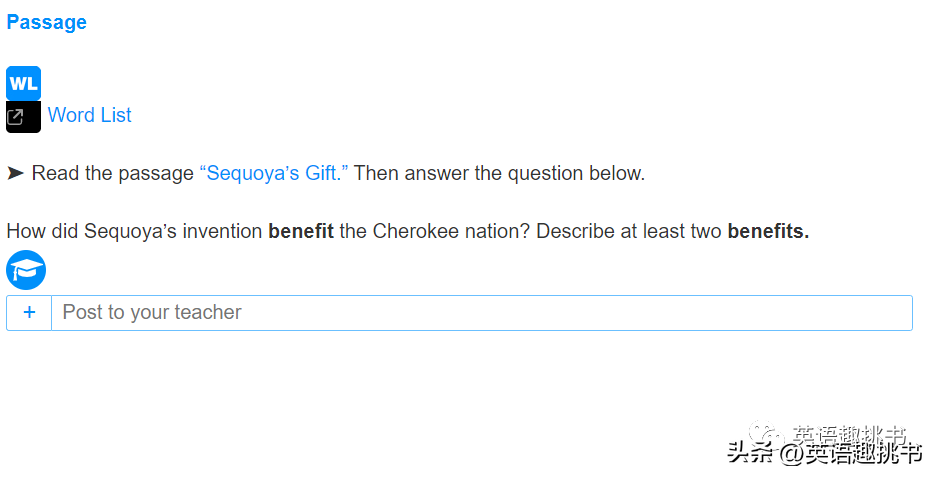Image resolution: width=937 pixels, height=478 pixels.
Task: Click the question about Sequoya's invention
Action: [408, 231]
